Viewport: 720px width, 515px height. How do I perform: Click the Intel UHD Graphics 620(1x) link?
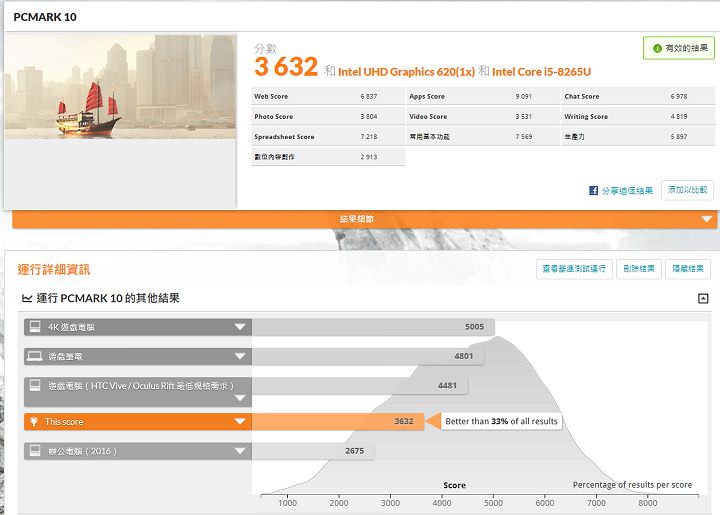[406, 72]
